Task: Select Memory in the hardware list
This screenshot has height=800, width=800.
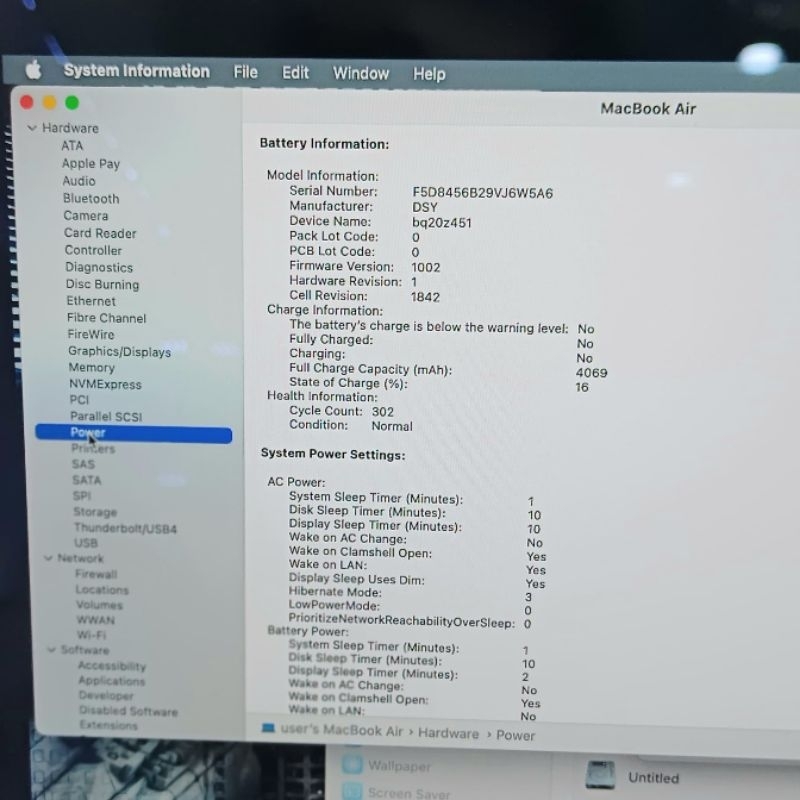Action: (x=92, y=367)
